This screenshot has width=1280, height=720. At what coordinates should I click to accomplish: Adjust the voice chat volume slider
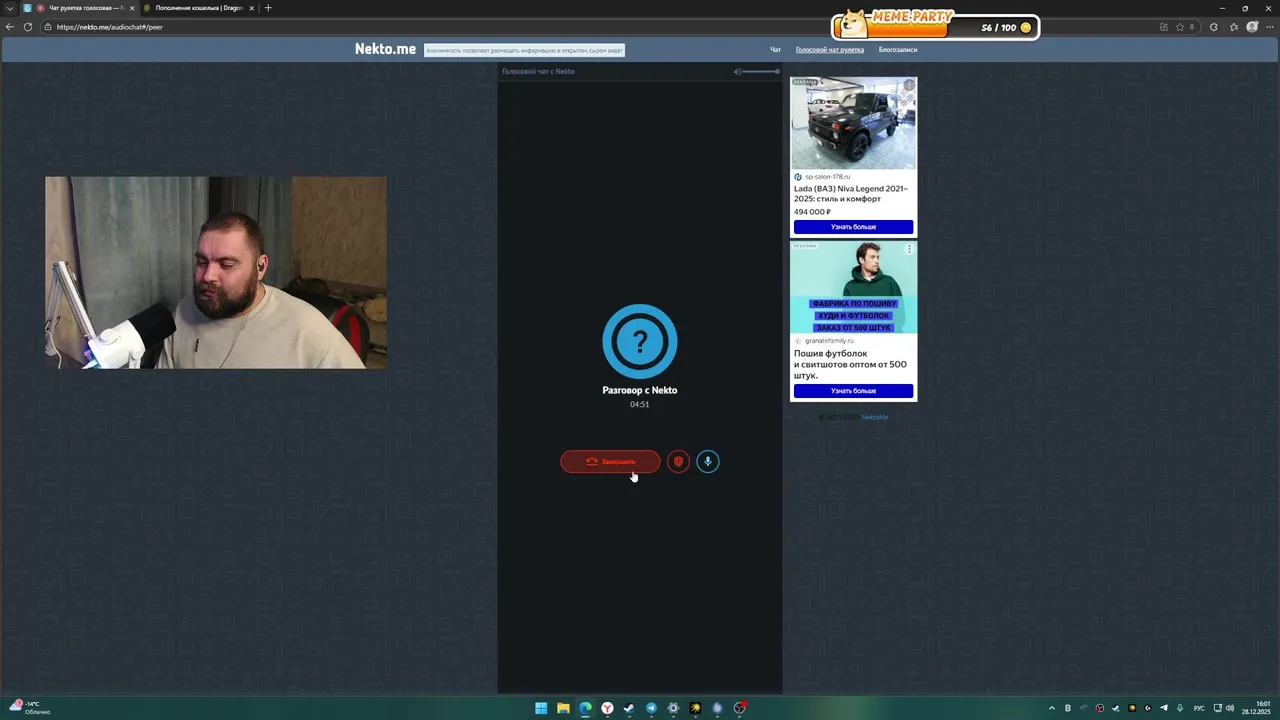coord(762,71)
